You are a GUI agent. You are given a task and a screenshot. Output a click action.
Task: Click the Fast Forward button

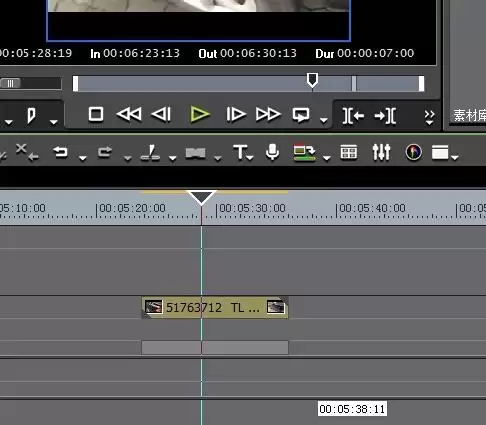point(268,114)
